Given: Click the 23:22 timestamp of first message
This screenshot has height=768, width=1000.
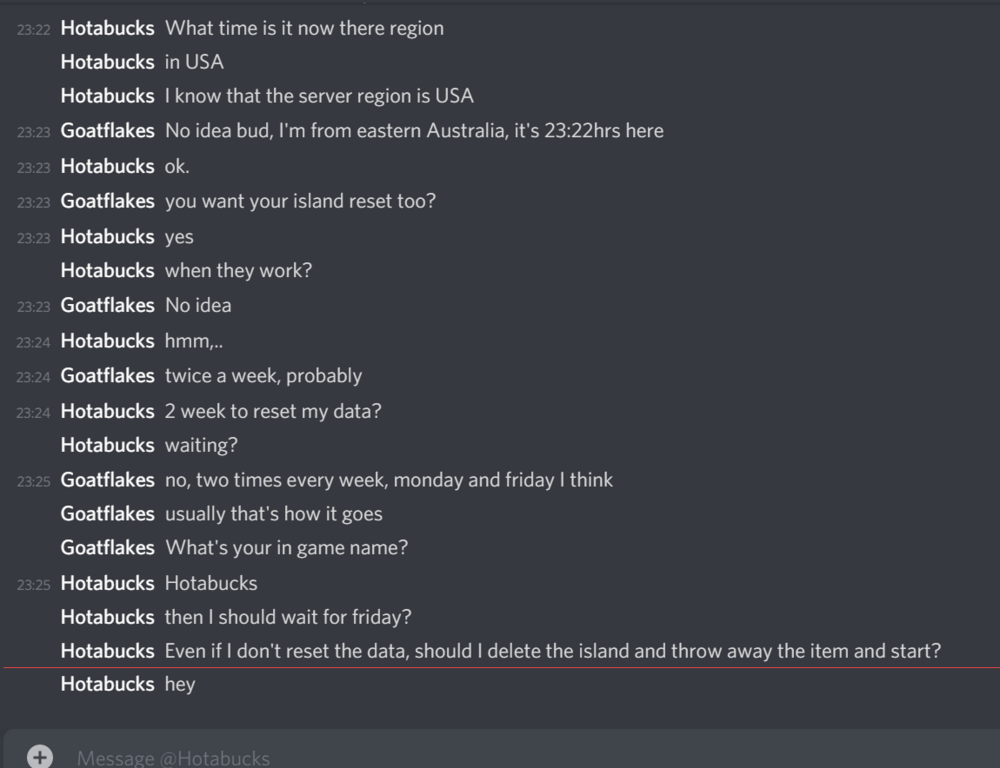Looking at the screenshot, I should [33, 30].
